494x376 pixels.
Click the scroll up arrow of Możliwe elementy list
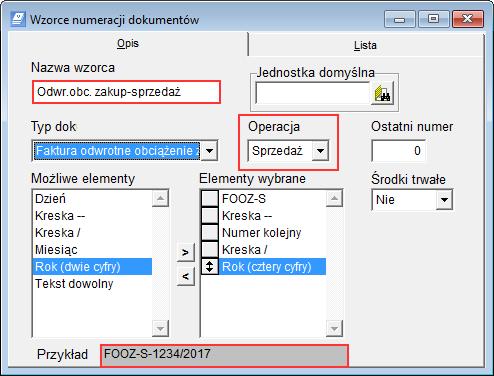tap(160, 199)
